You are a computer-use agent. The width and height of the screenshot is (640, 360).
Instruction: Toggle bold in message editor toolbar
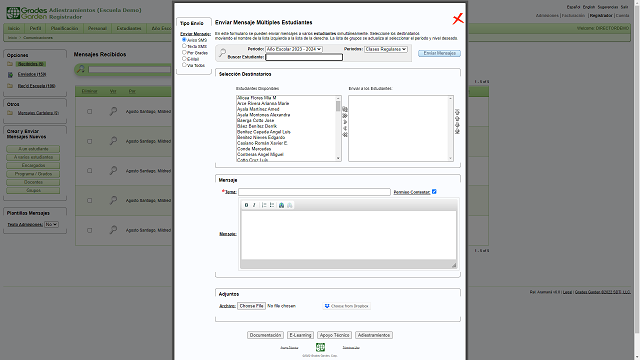(x=246, y=205)
